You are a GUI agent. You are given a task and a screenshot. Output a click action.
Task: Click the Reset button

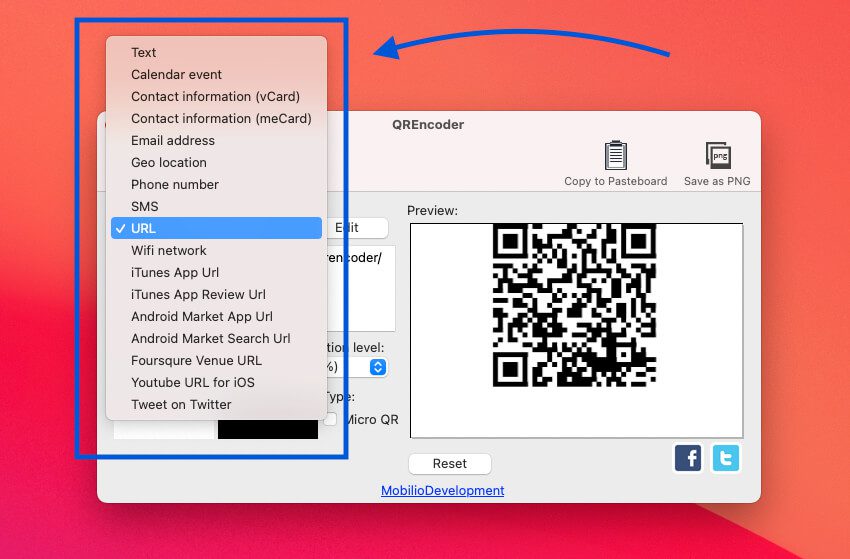(450, 464)
